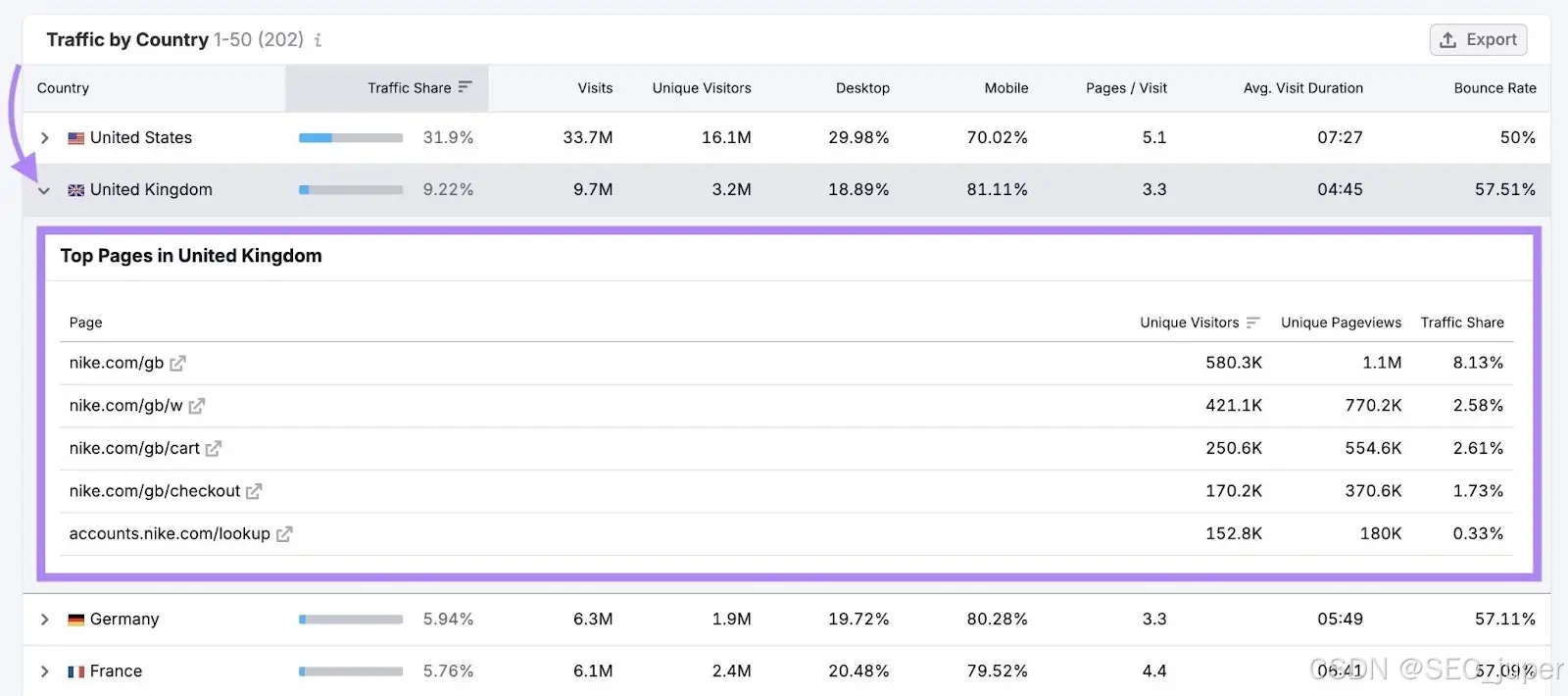
Task: Open external link icon for nike.com/gb/cart
Action: pos(214,449)
